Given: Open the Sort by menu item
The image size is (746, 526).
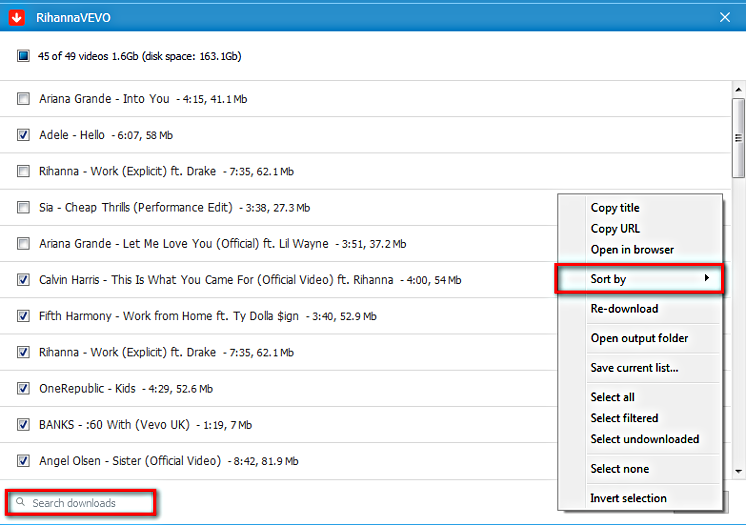Looking at the screenshot, I should (x=639, y=279).
